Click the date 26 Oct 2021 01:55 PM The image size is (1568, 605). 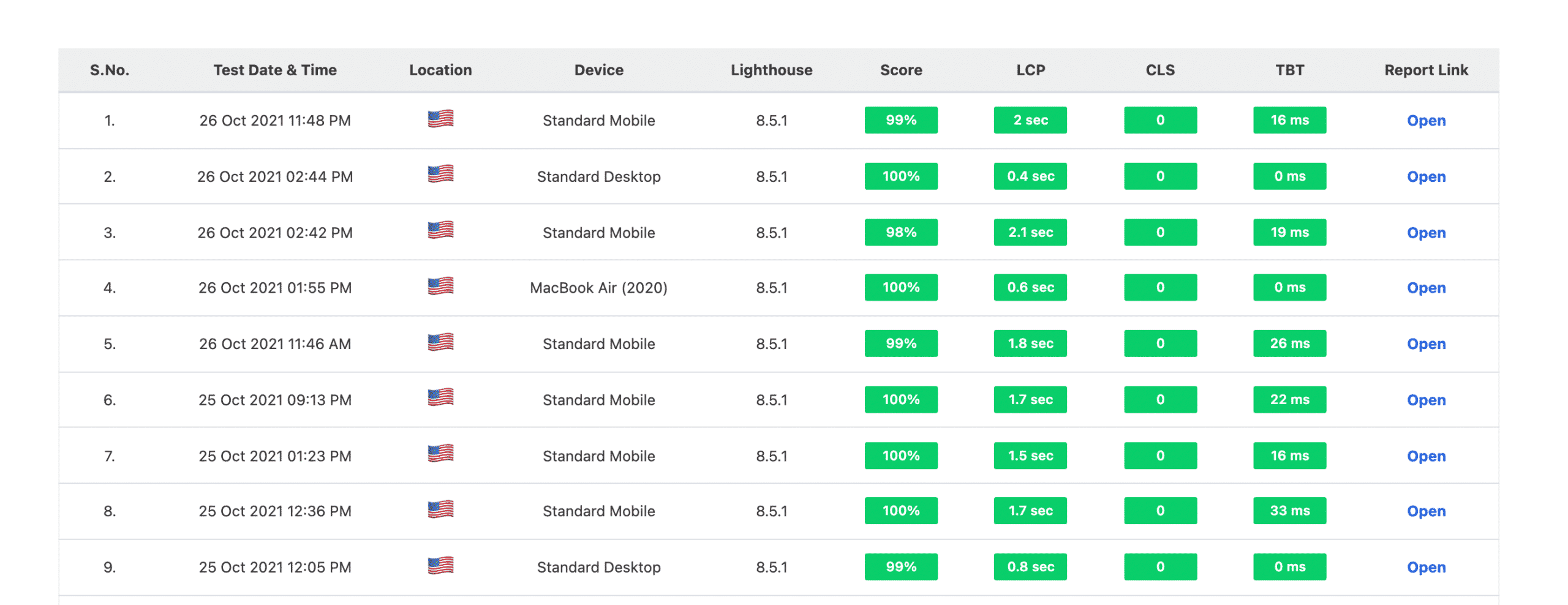pyautogui.click(x=275, y=288)
